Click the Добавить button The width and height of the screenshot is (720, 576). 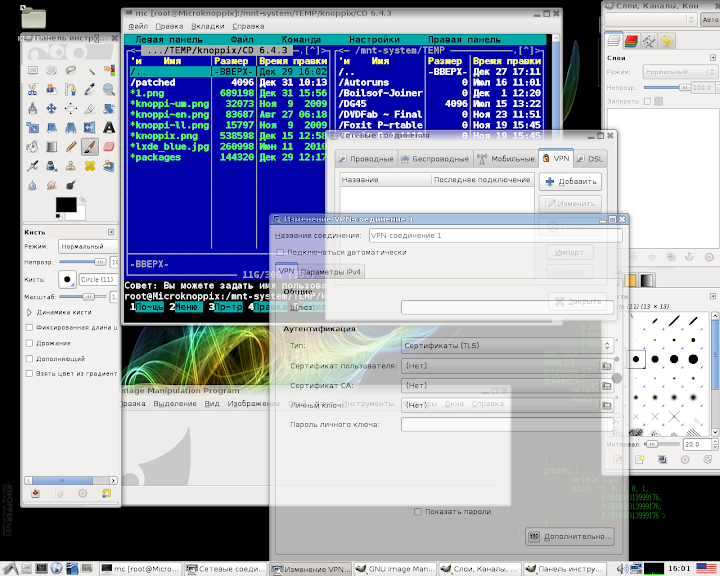(x=570, y=181)
